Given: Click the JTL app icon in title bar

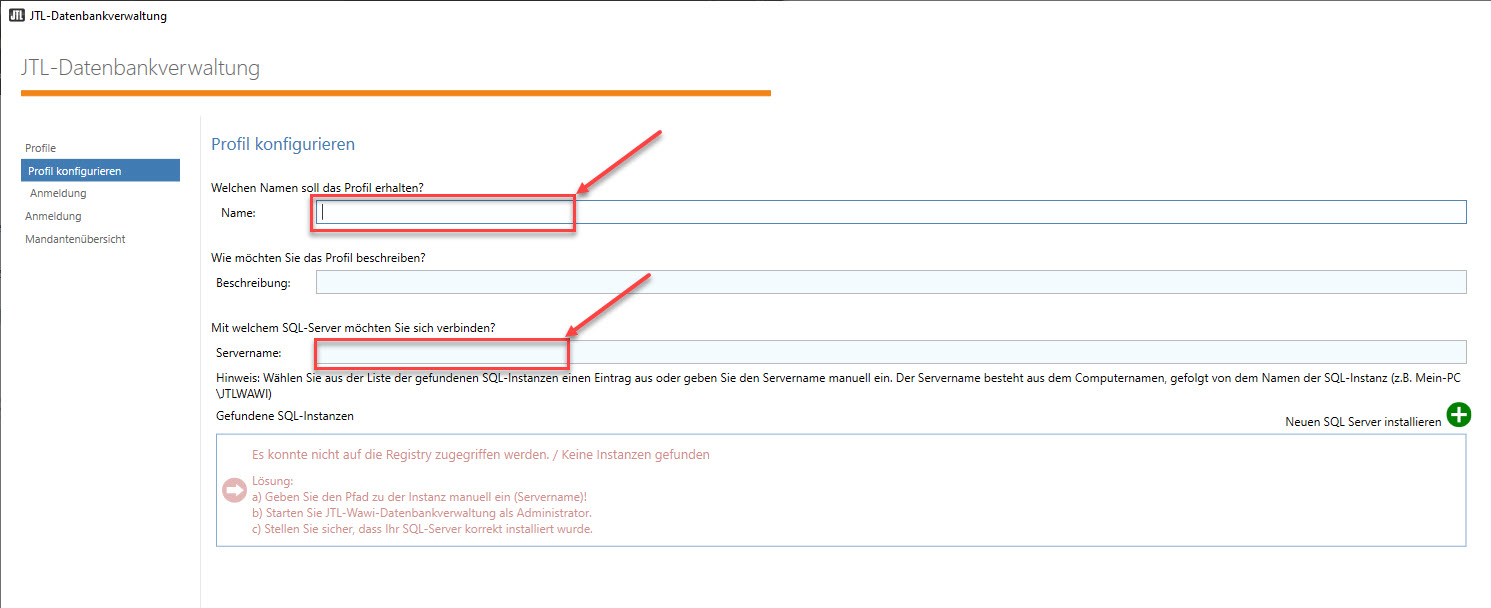Looking at the screenshot, I should tap(16, 15).
